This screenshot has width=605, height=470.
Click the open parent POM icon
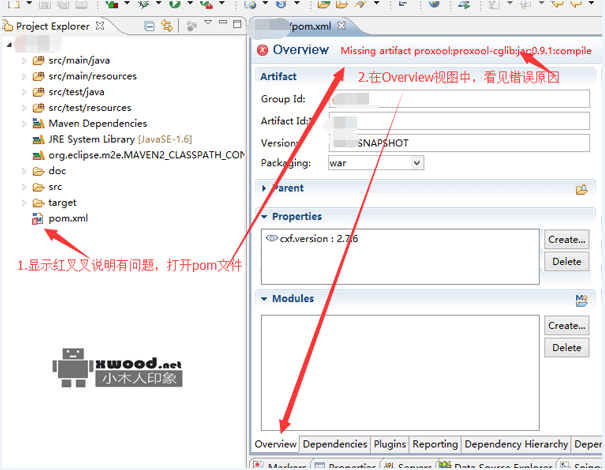(x=581, y=189)
